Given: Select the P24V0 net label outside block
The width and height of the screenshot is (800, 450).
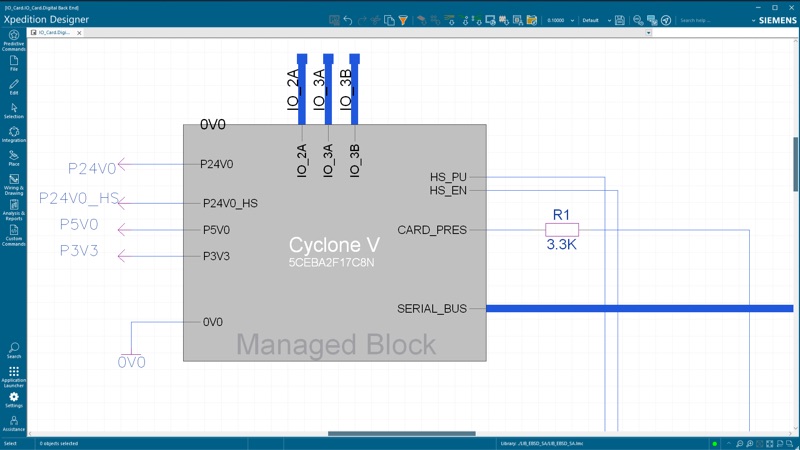Looking at the screenshot, I should 92,169.
